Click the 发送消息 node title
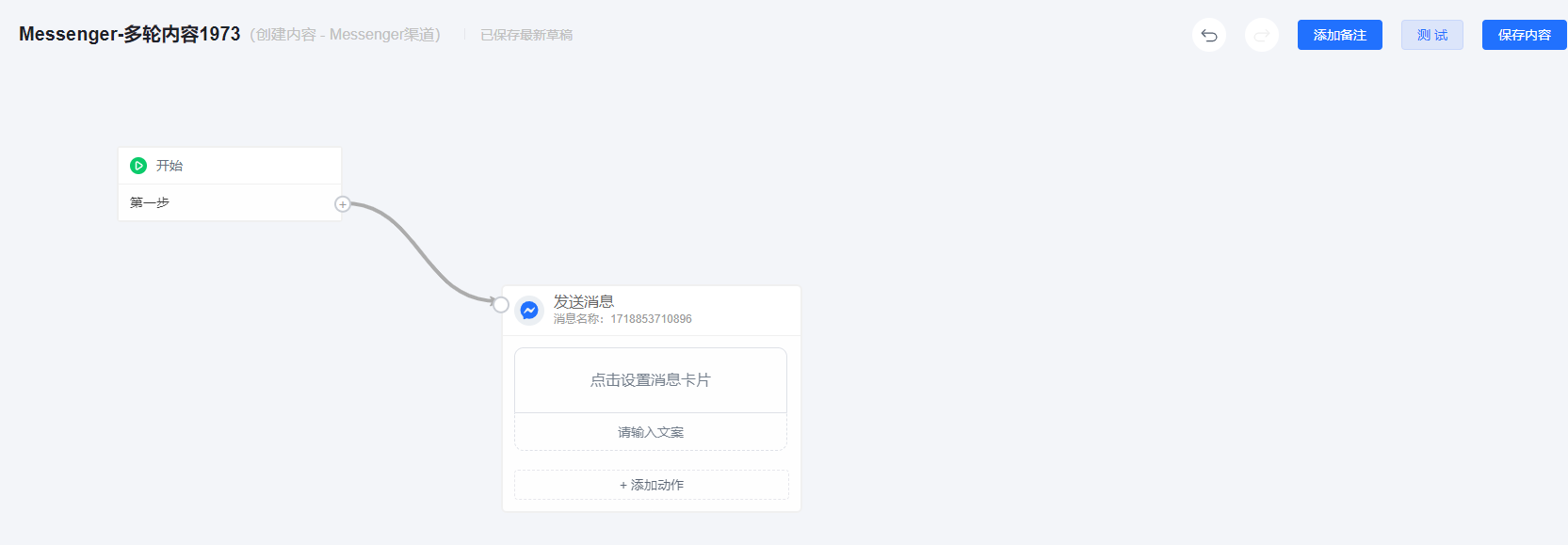The height and width of the screenshot is (545, 1568). pos(584,301)
